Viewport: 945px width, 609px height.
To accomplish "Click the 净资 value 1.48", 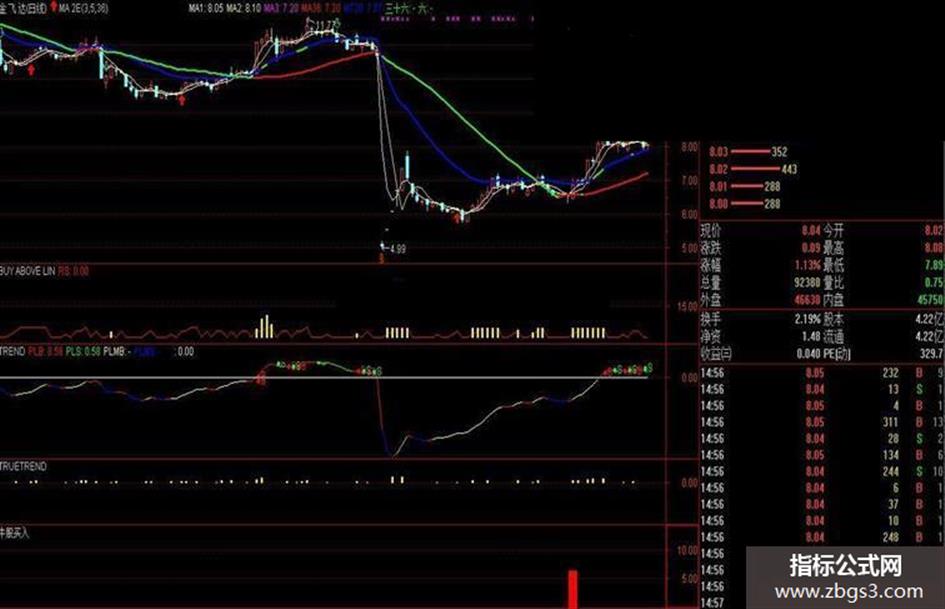I will pos(811,336).
